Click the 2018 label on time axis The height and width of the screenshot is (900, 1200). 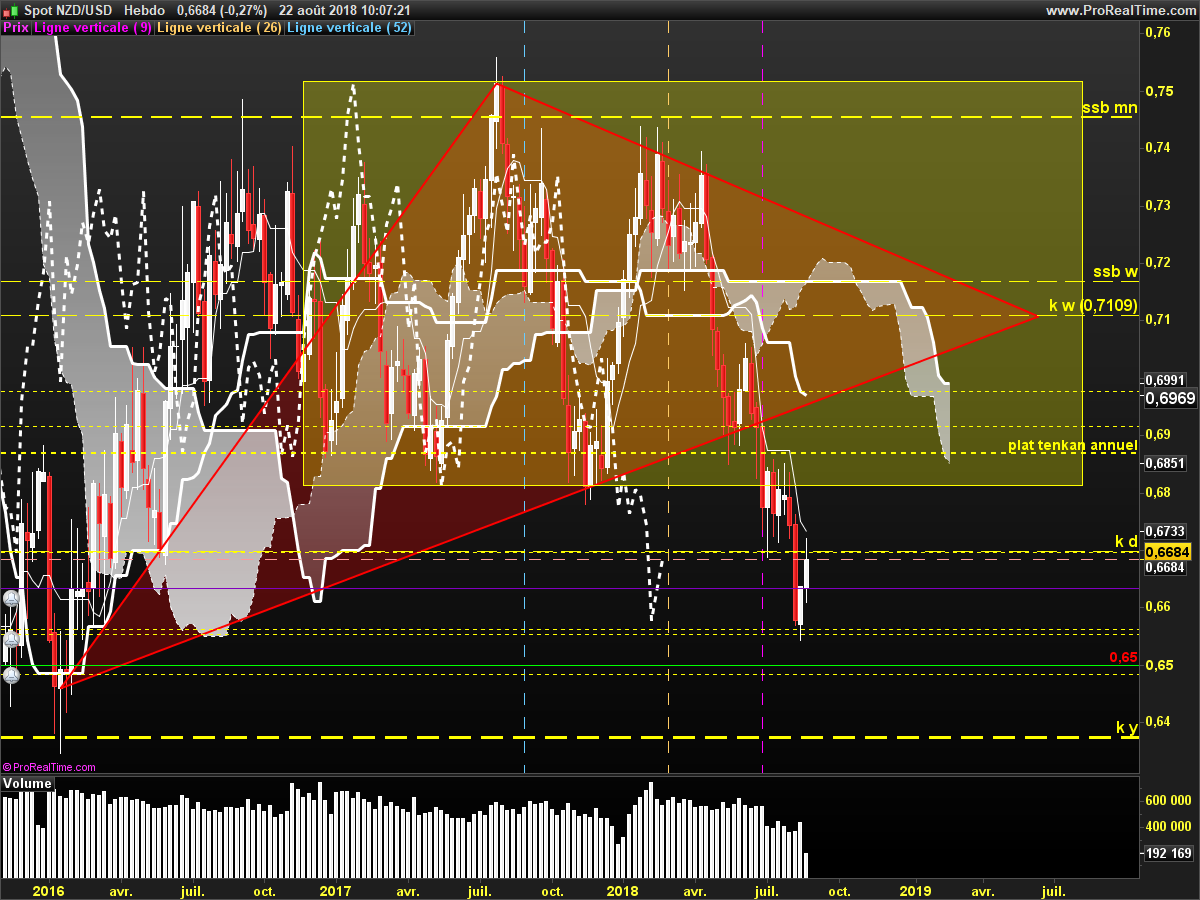point(622,890)
